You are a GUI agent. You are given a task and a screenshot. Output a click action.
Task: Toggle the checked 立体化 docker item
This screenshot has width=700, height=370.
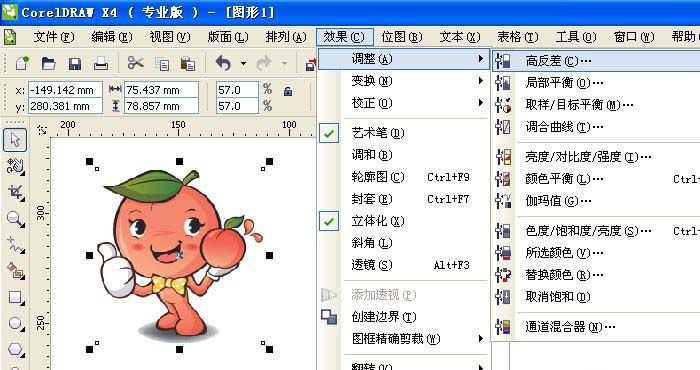(x=329, y=221)
